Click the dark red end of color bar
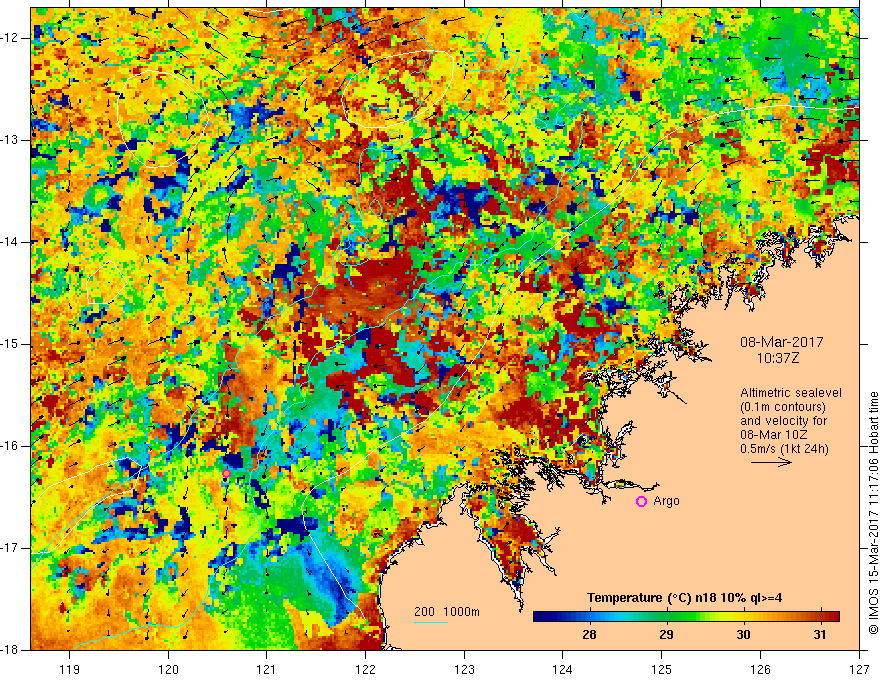Viewport: 880px width, 680px height. tap(833, 616)
